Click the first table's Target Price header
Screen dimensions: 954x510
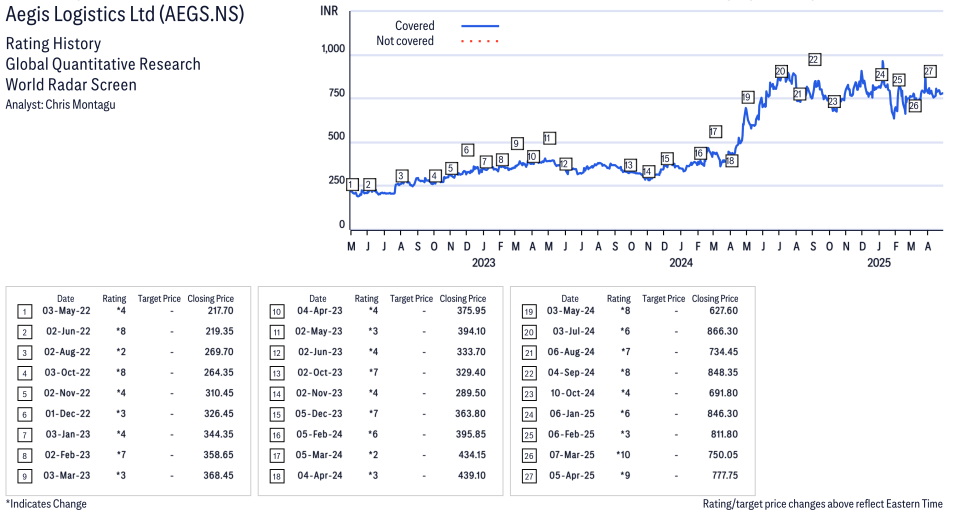click(159, 299)
